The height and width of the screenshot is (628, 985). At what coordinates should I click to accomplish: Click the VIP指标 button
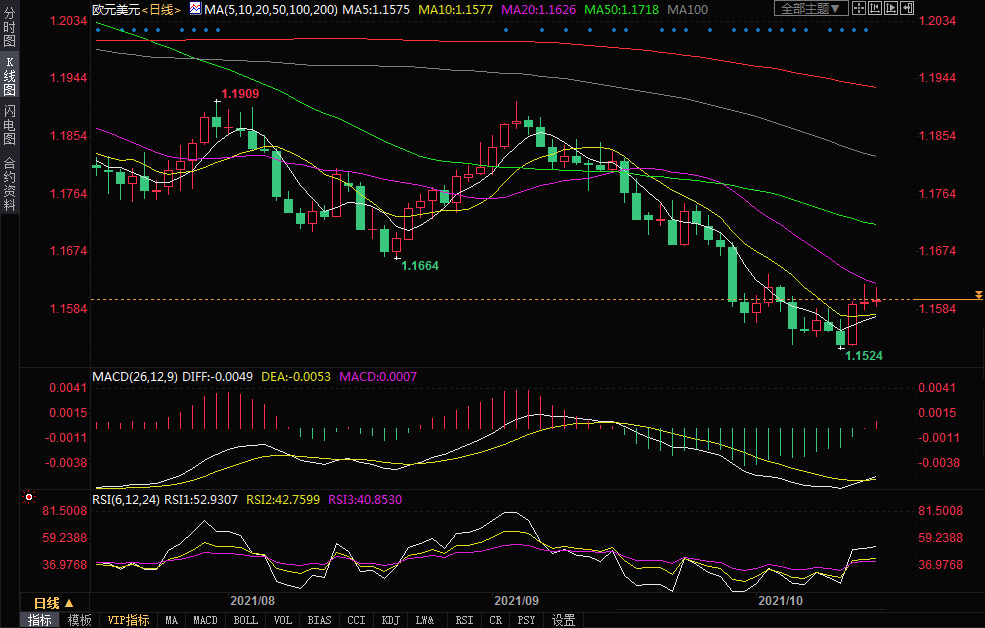(129, 620)
